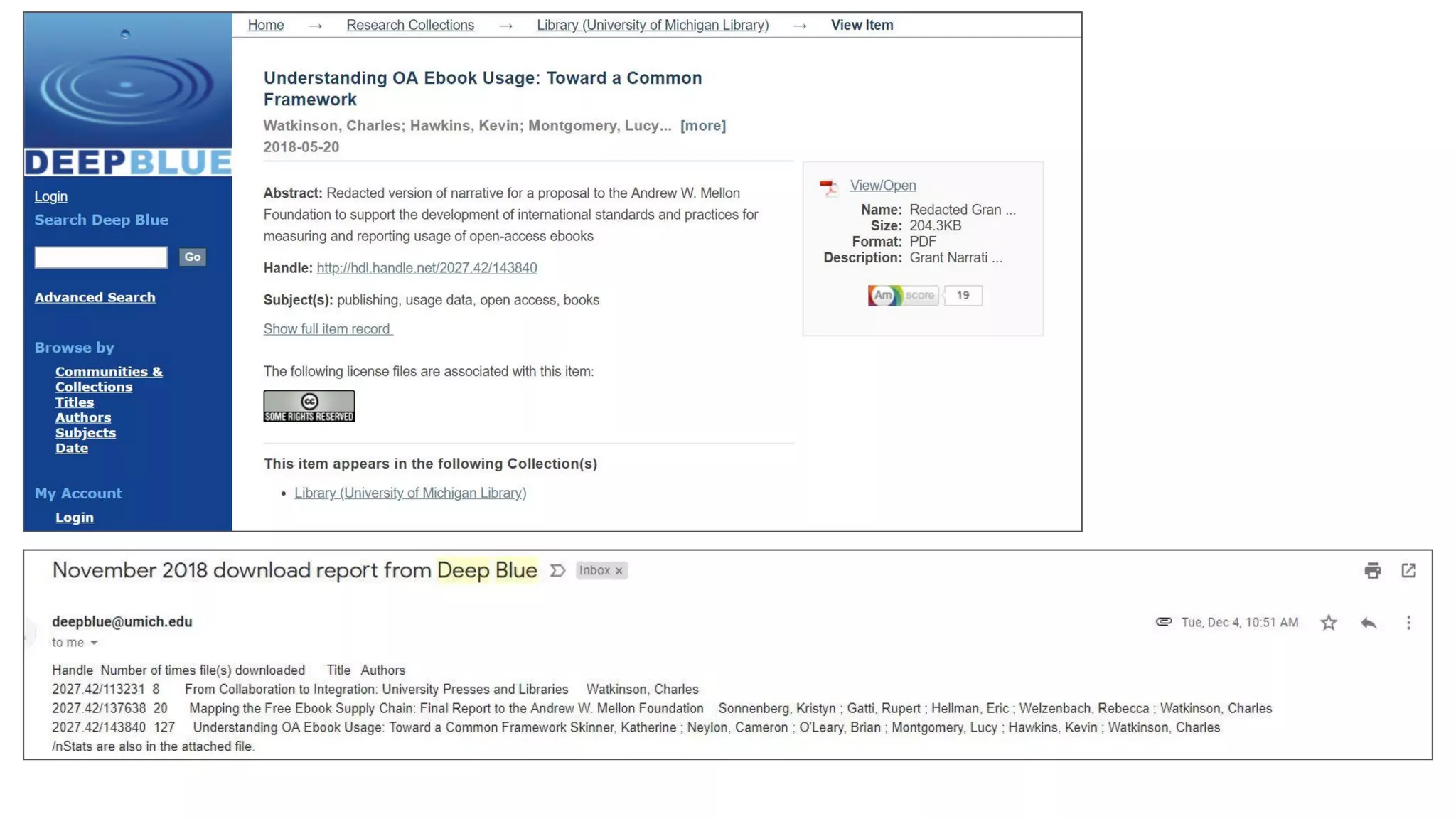Star the Deep Blue email
Image resolution: width=1456 pixels, height=819 pixels.
click(x=1328, y=623)
